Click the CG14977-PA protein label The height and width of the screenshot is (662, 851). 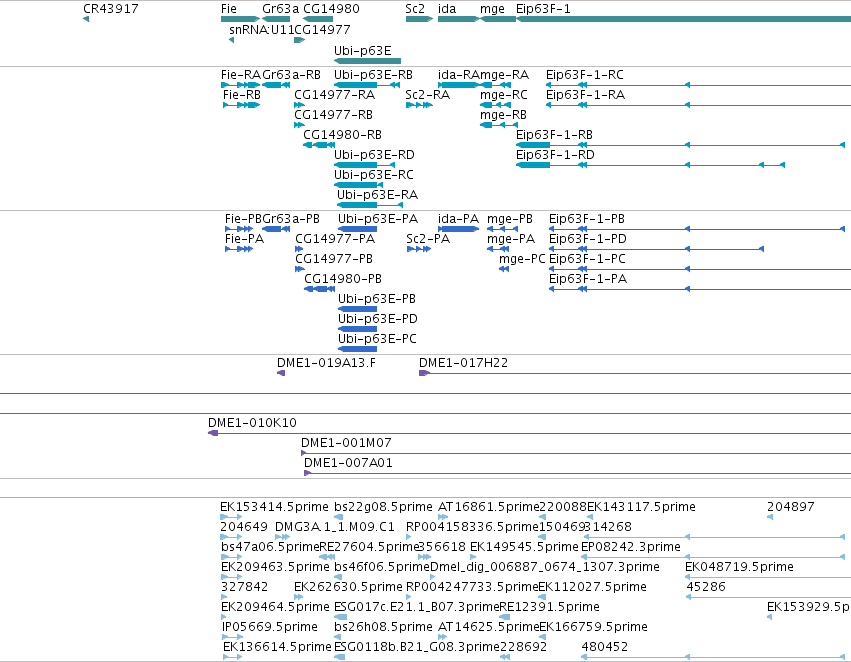pyautogui.click(x=335, y=239)
